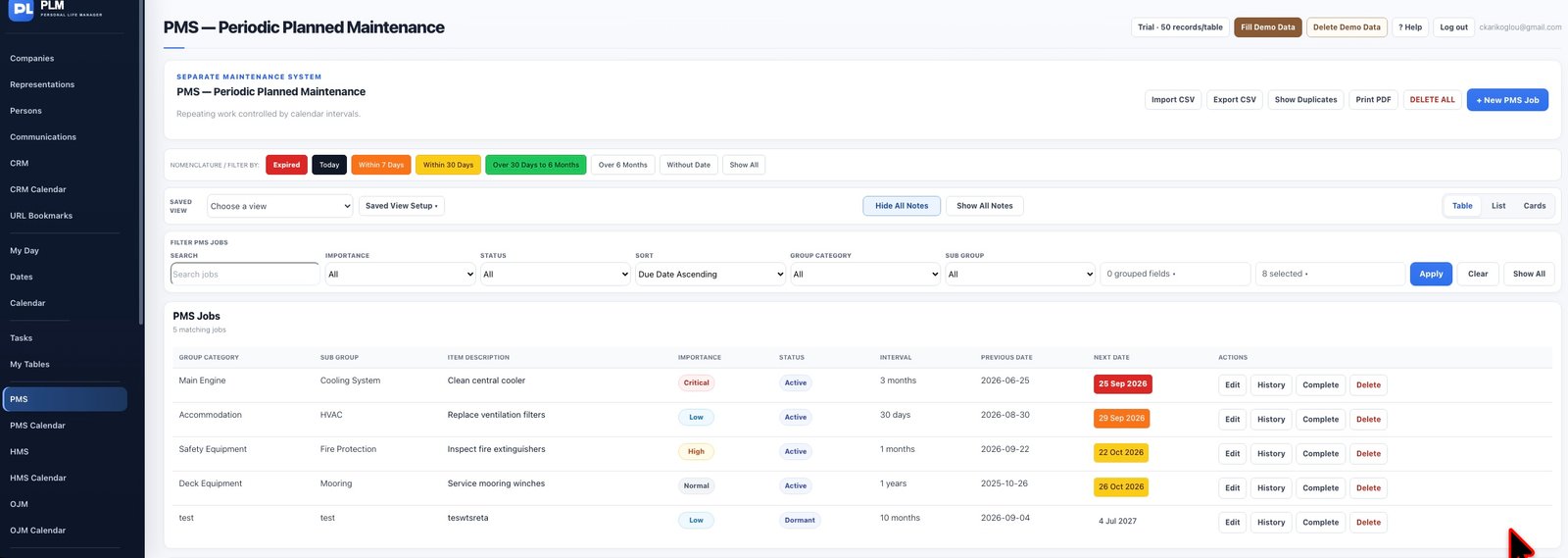Image resolution: width=1568 pixels, height=558 pixels.
Task: Go to Persons page
Action: 26,112
